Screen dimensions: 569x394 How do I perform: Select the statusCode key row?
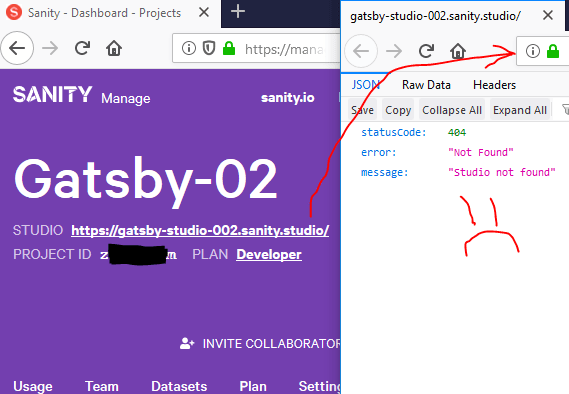[x=393, y=132]
